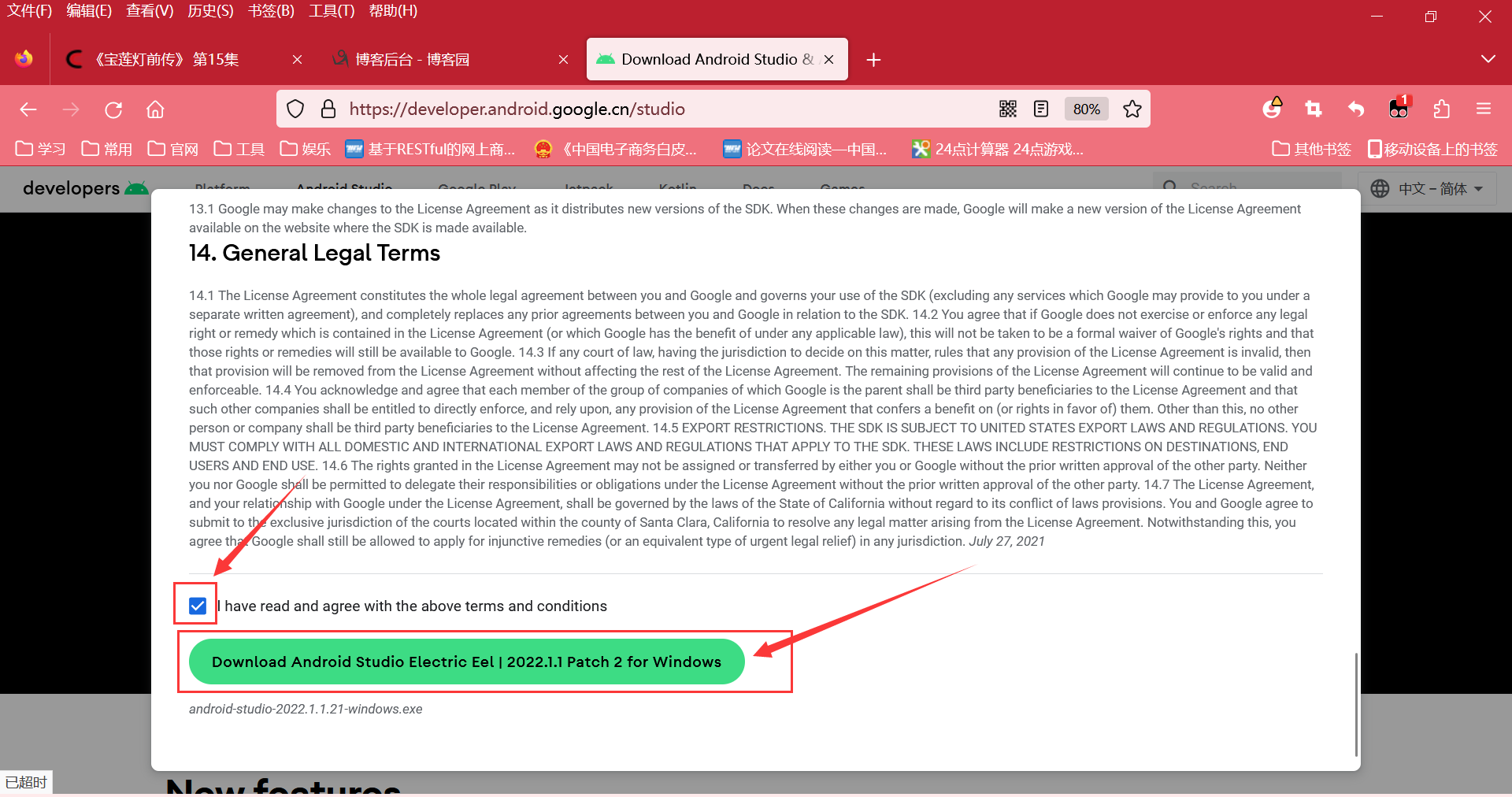This screenshot has width=1512, height=797.
Task: Click the undo arrow toolbar icon
Action: click(1355, 109)
